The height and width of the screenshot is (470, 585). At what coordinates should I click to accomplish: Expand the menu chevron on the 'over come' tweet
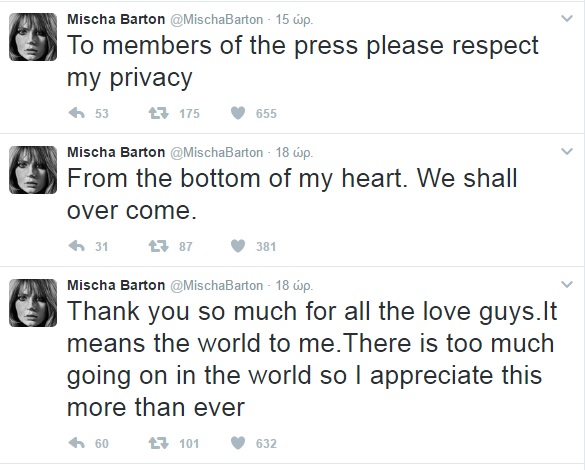click(567, 151)
